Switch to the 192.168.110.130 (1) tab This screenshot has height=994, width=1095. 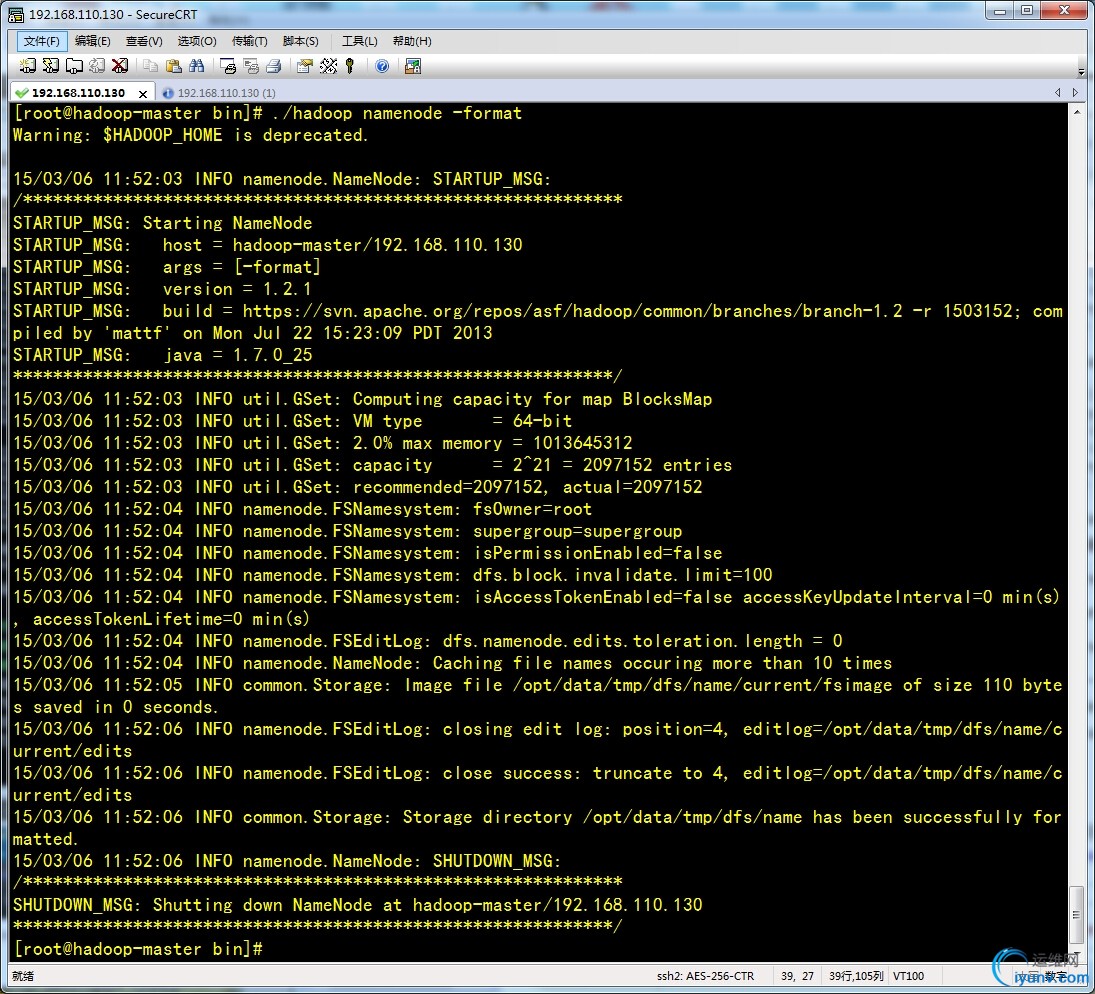click(x=219, y=93)
